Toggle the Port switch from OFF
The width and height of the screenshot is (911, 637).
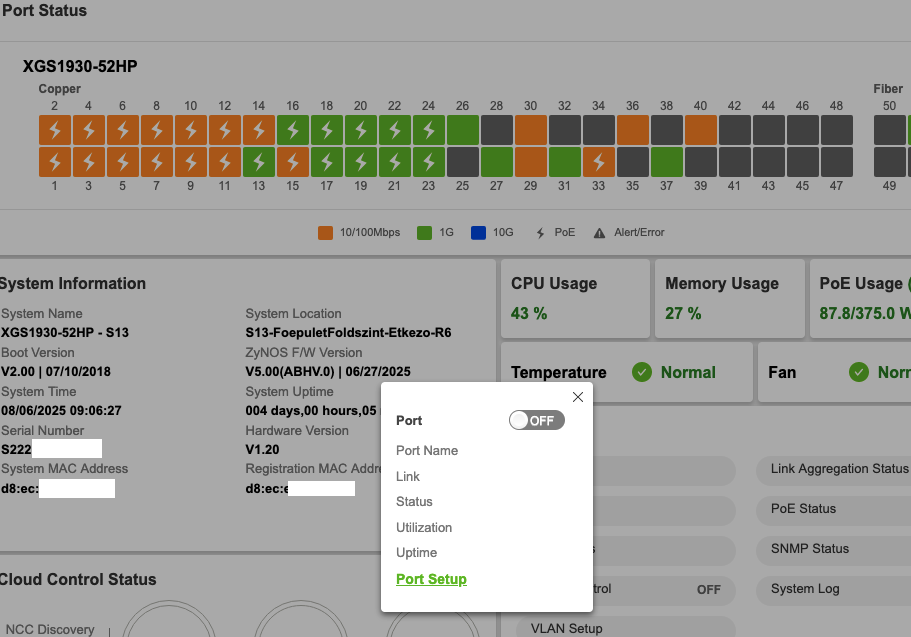536,420
